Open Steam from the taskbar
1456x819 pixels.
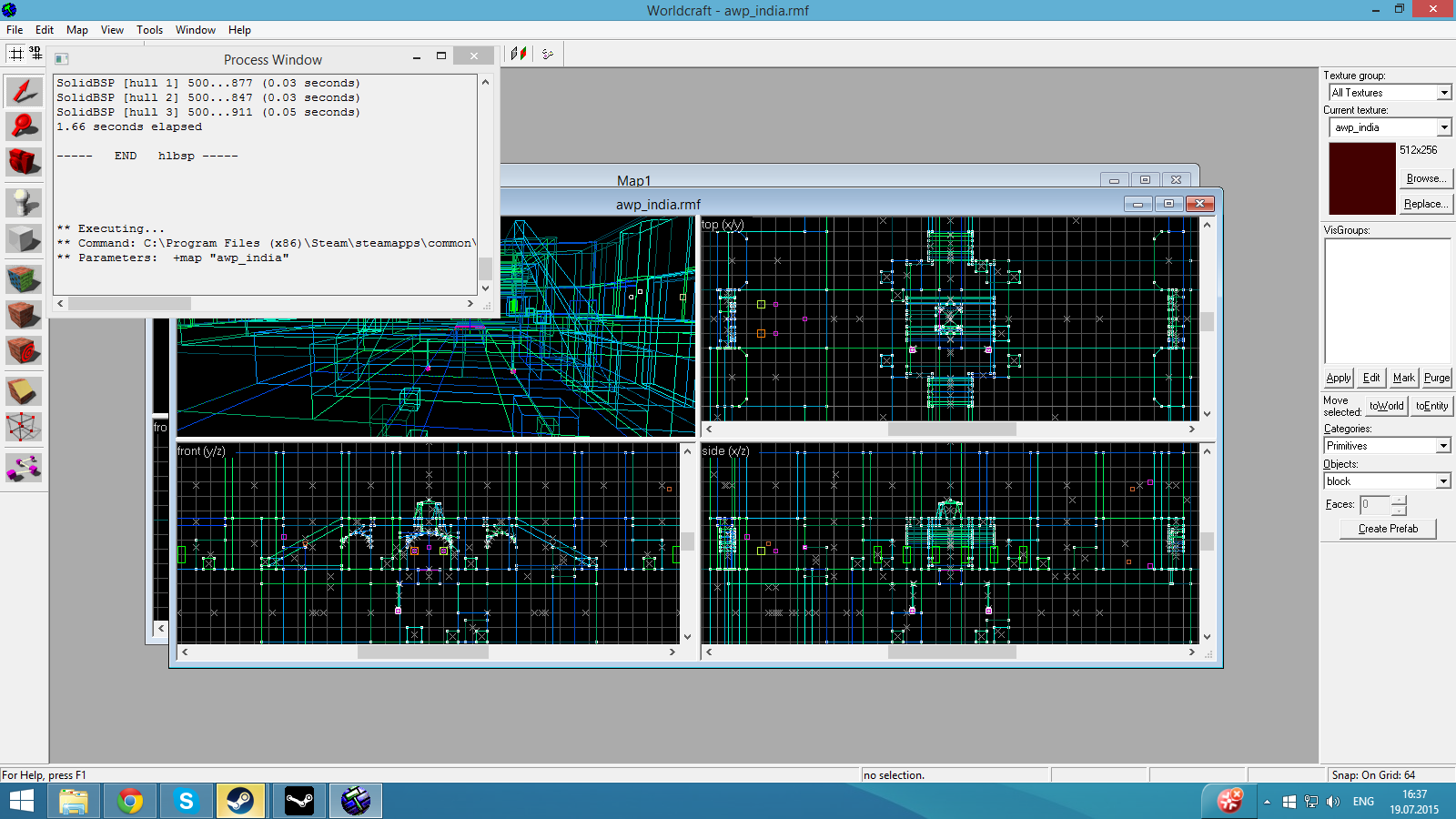(x=240, y=801)
